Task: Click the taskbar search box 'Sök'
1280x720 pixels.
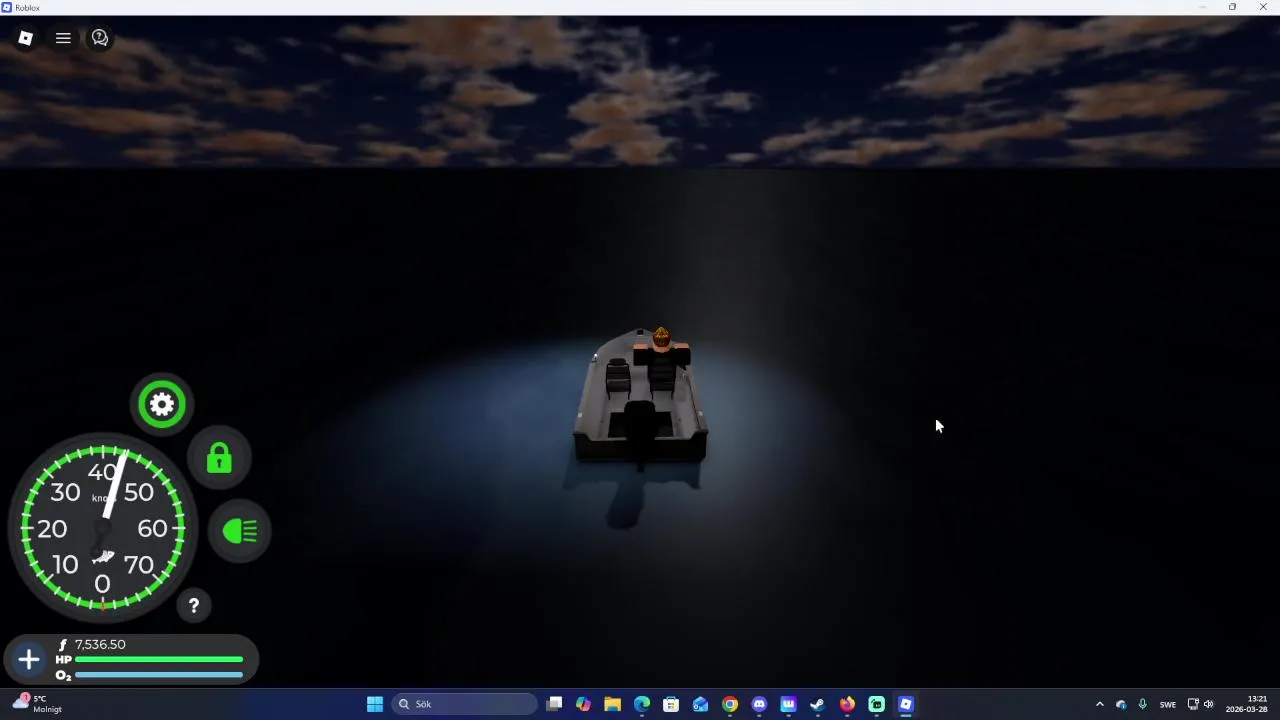Action: [x=464, y=704]
